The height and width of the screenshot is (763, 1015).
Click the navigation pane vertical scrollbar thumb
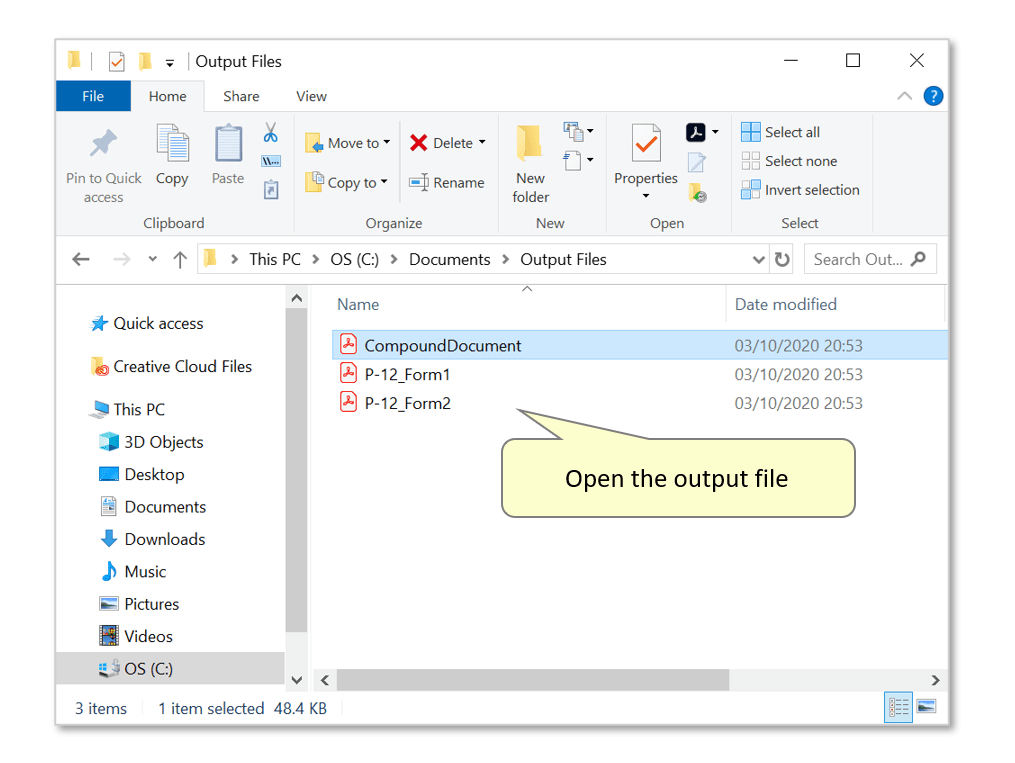[x=296, y=470]
